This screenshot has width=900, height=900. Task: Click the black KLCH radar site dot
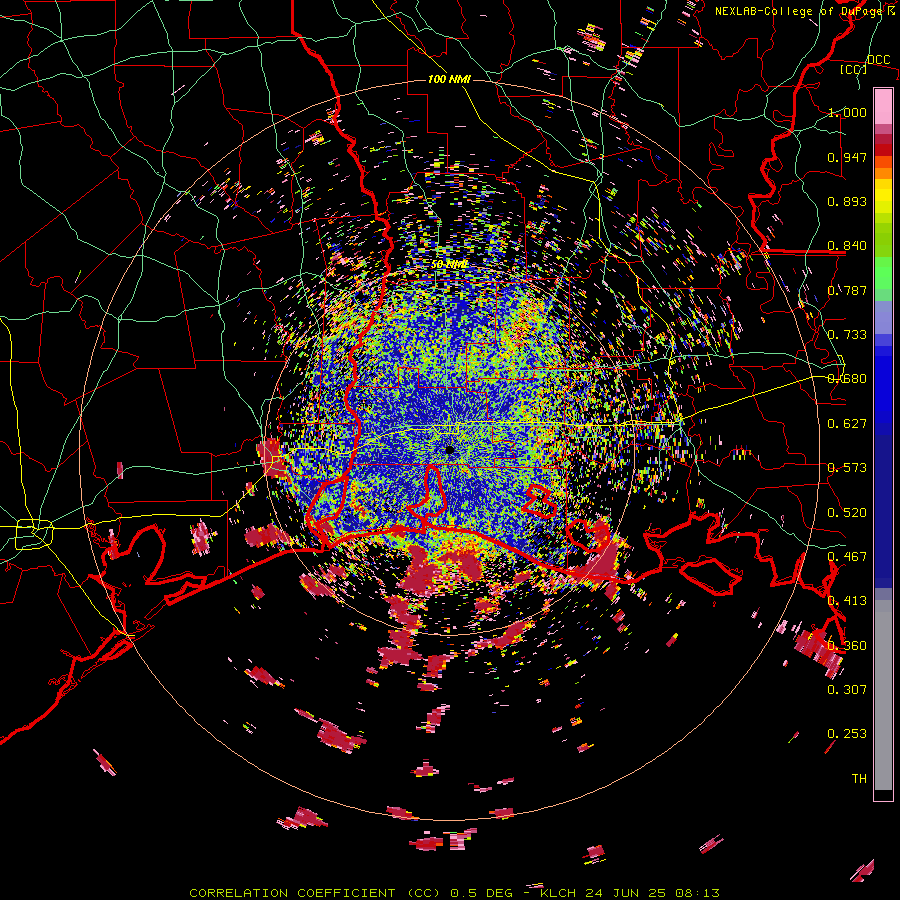point(449,450)
